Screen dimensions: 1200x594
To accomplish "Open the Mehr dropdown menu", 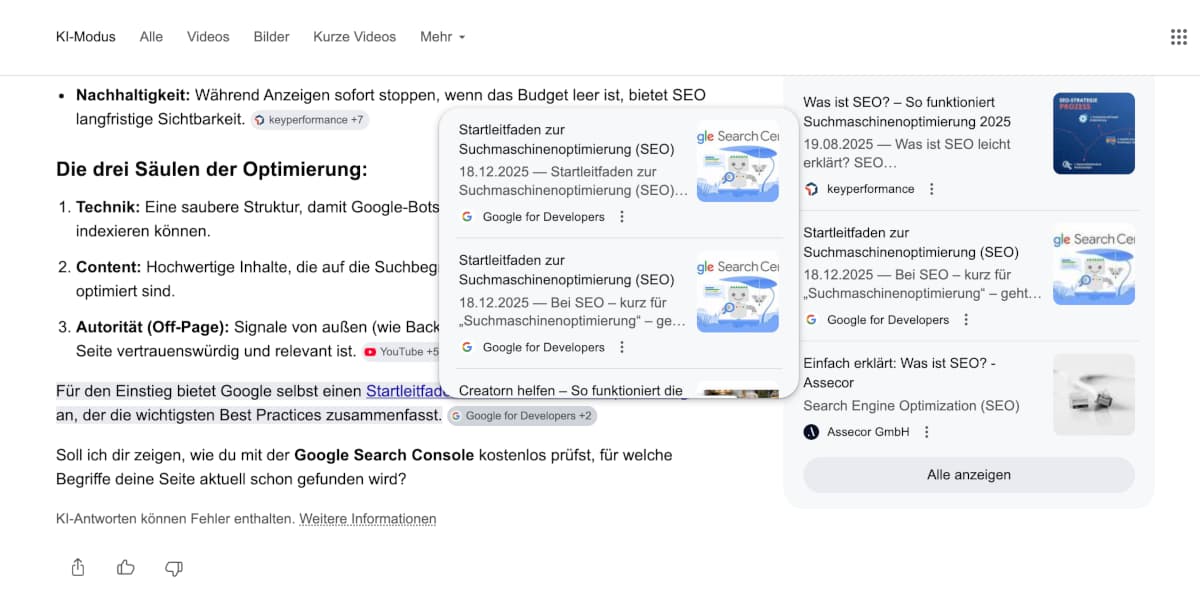I will (442, 37).
